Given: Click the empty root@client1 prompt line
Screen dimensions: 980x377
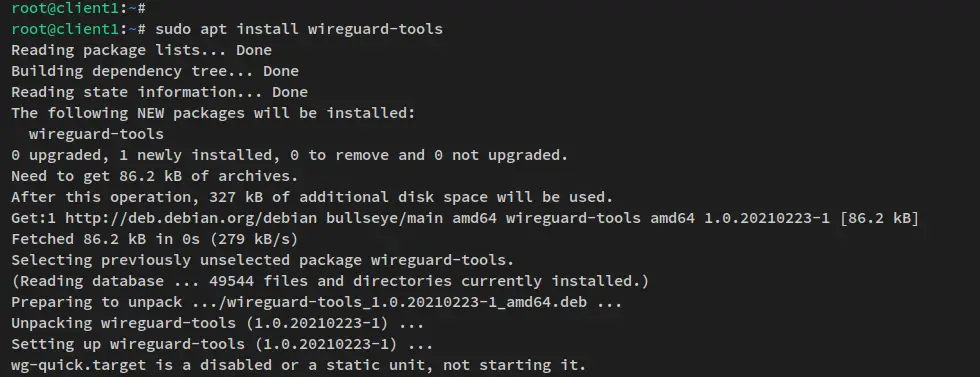Looking at the screenshot, I should pyautogui.click(x=79, y=8).
